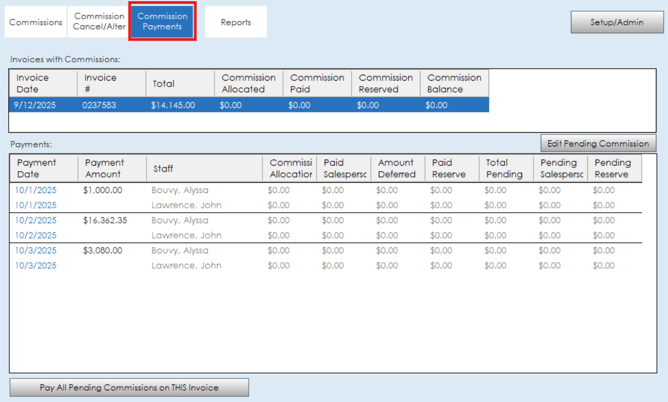
Task: Follow 10/3/2025 date link for Bouvy, Alyssa
Action: pyautogui.click(x=36, y=251)
